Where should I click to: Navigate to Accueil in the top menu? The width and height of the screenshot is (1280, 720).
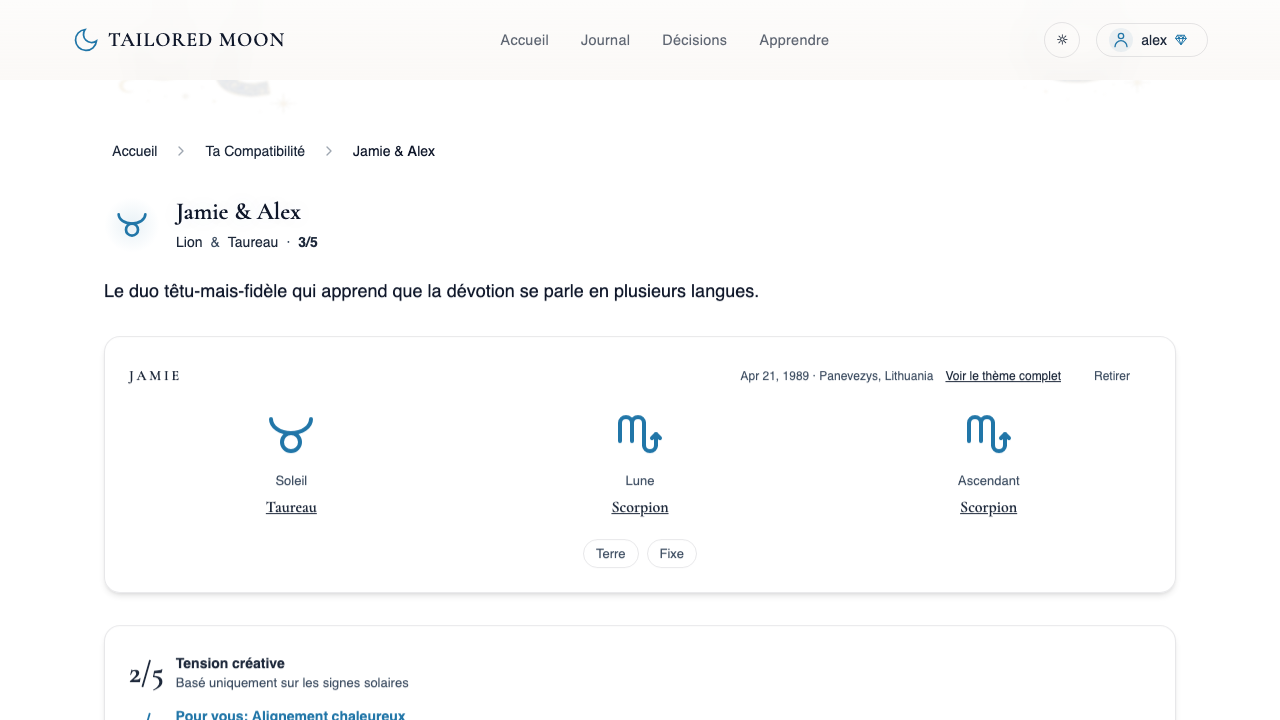click(x=524, y=40)
